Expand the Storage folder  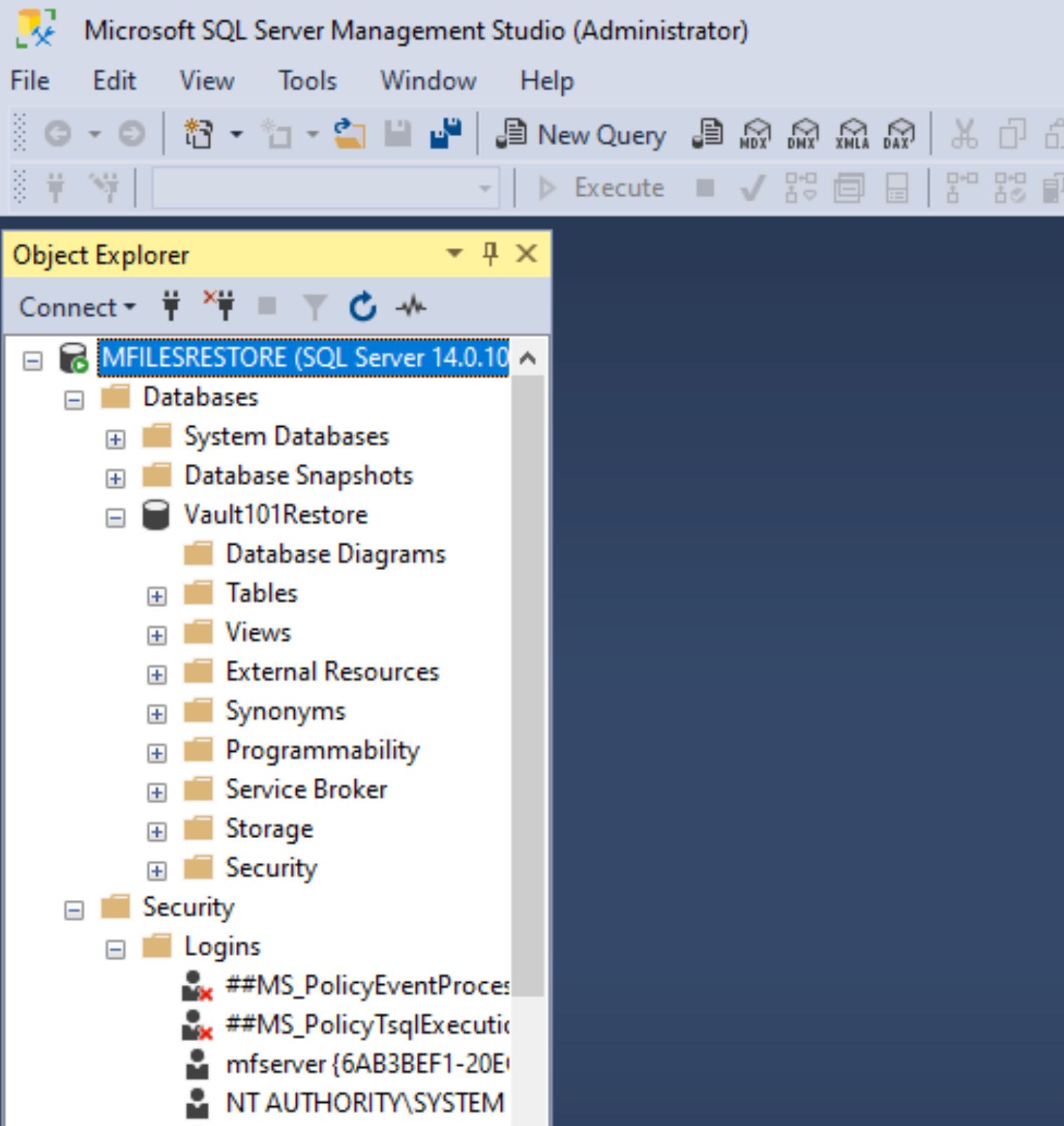point(157,833)
